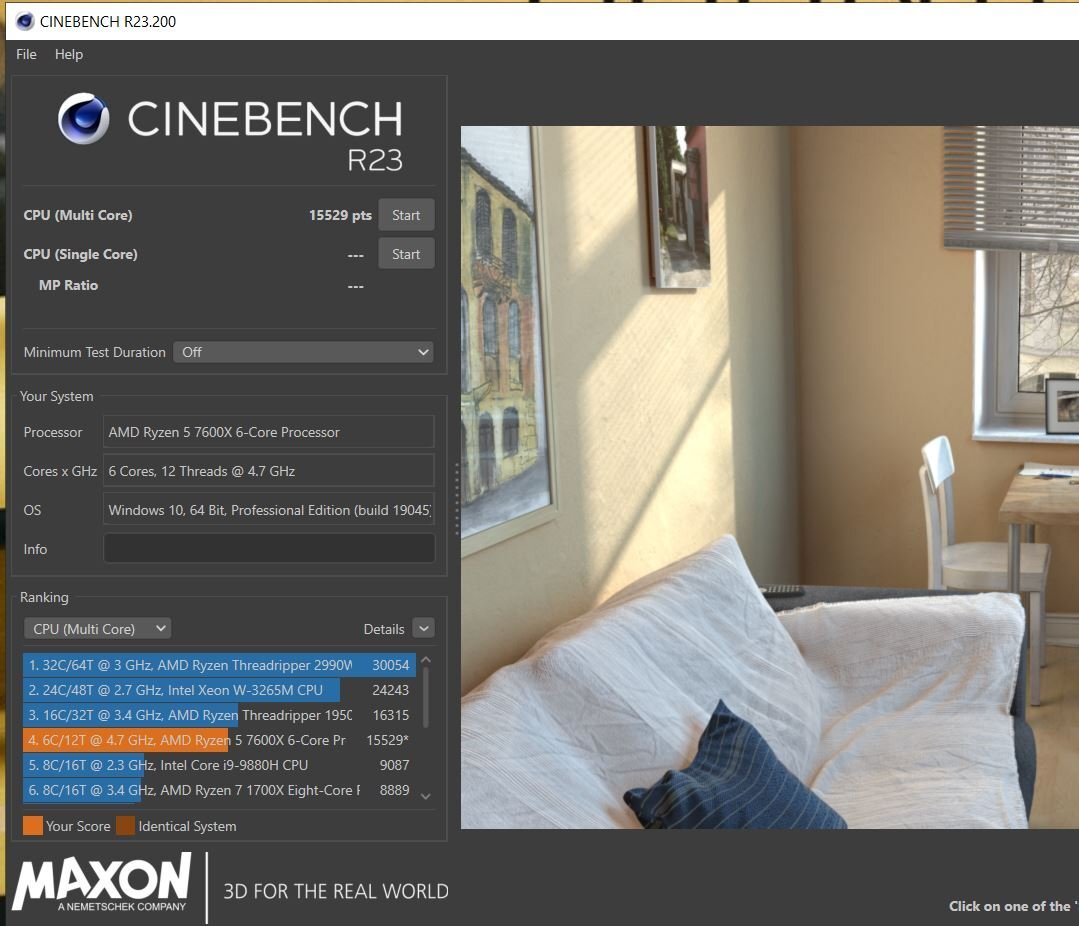The image size is (1079, 926).
Task: Click the rendered room image
Action: click(769, 477)
